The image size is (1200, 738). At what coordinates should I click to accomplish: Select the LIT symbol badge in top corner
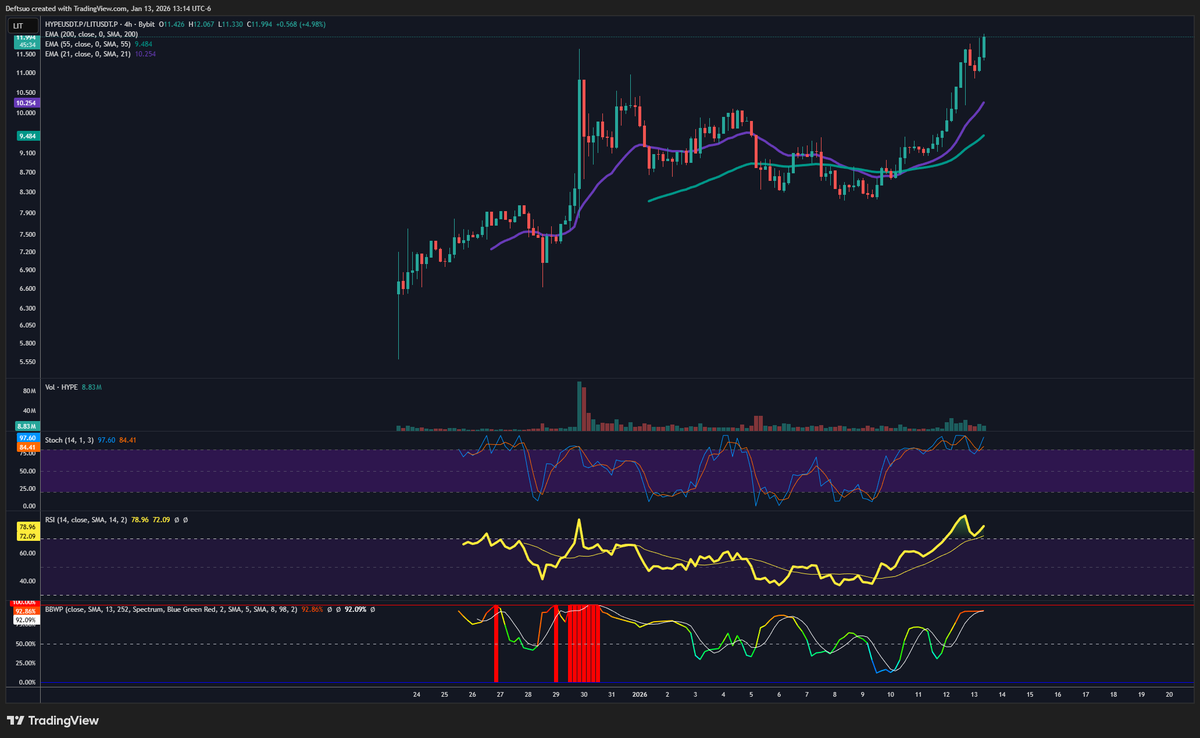point(22,23)
